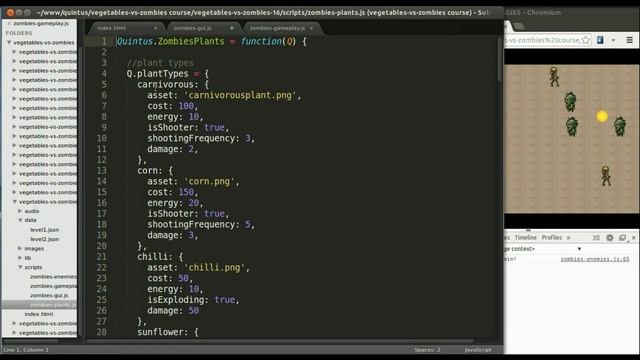Click the blue extension icon in Chromium
The height and width of the screenshot is (360, 640).
coord(600,40)
